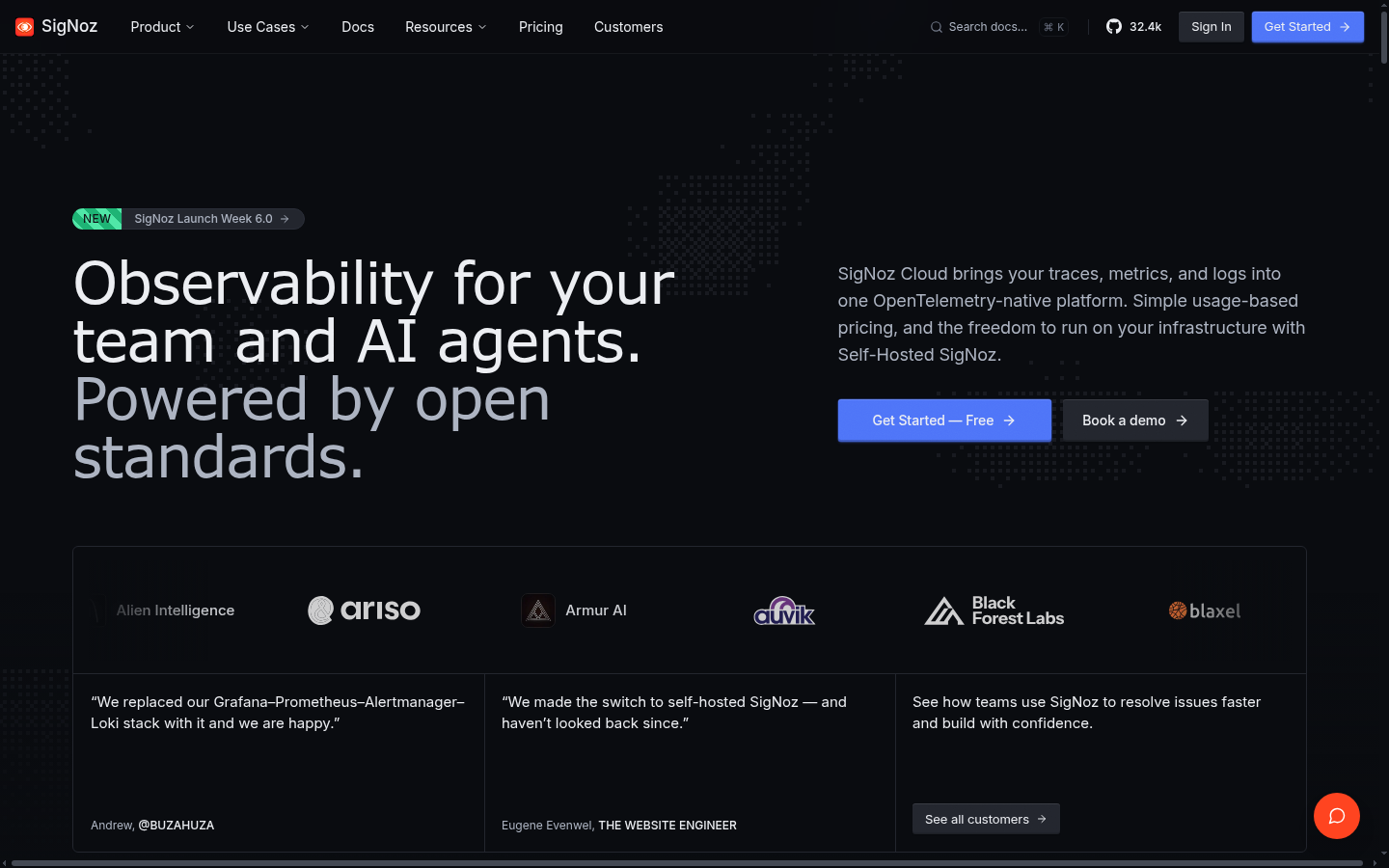Expand the Use Cases dropdown menu
The image size is (1389, 868).
click(x=268, y=27)
